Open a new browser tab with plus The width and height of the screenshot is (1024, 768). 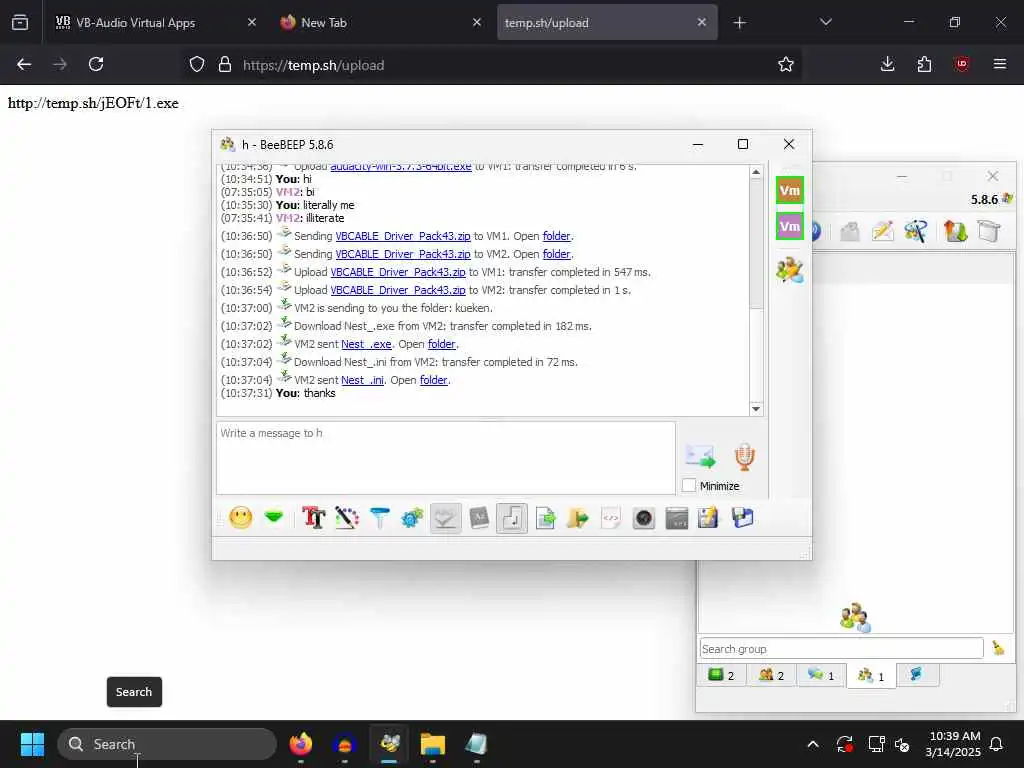click(739, 23)
